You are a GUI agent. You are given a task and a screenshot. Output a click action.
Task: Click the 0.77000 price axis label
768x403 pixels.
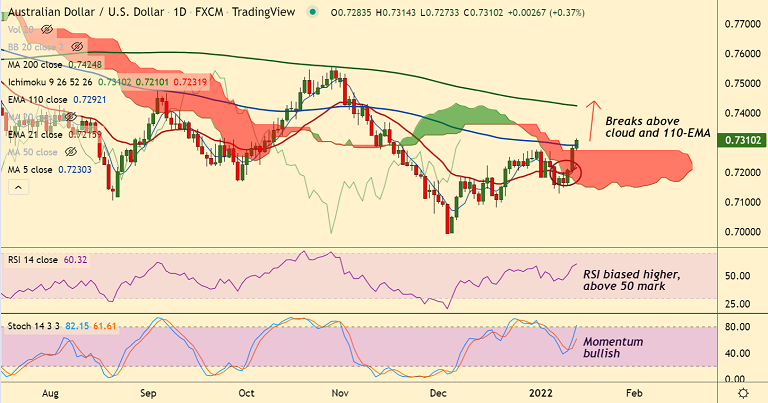[743, 24]
